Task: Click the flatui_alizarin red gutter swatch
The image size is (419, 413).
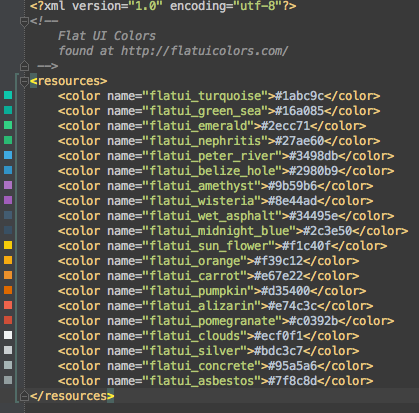Action: [8, 305]
